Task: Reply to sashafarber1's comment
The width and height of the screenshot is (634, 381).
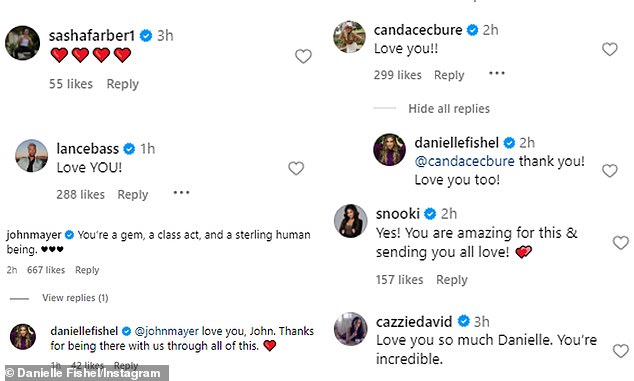Action: tap(123, 84)
